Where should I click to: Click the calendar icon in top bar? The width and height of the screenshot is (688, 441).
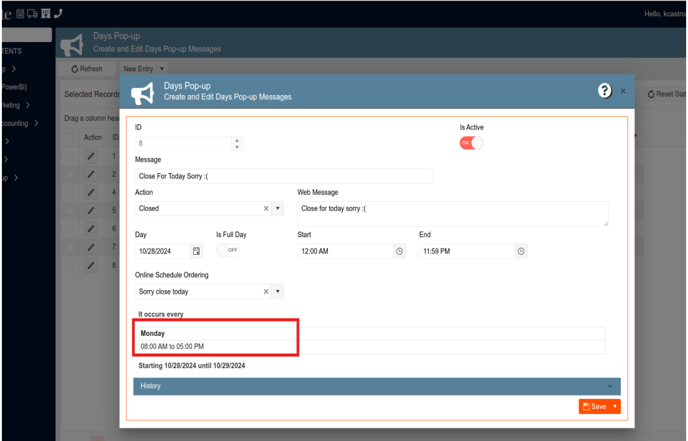[x=20, y=14]
